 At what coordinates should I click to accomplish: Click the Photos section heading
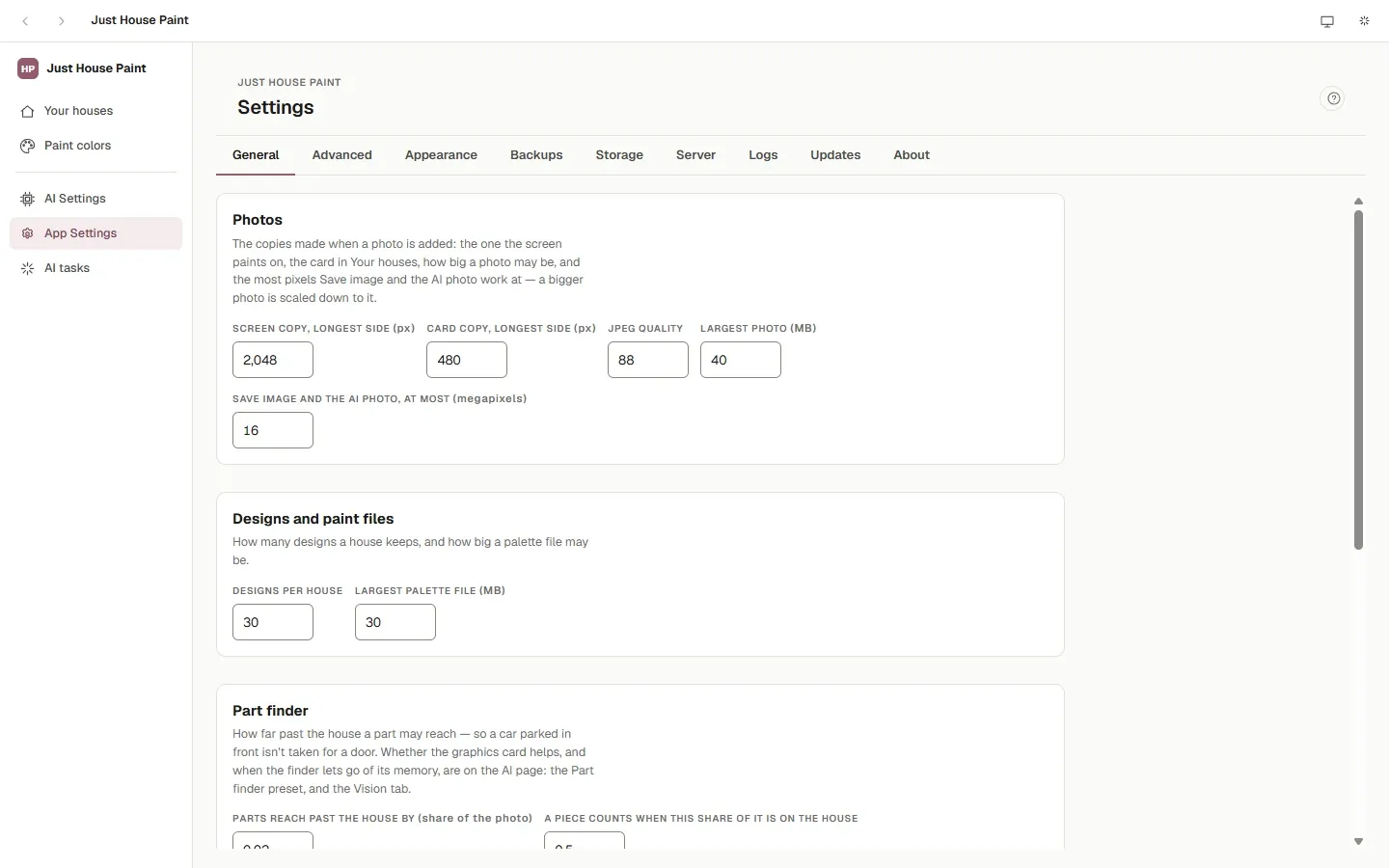click(x=258, y=220)
